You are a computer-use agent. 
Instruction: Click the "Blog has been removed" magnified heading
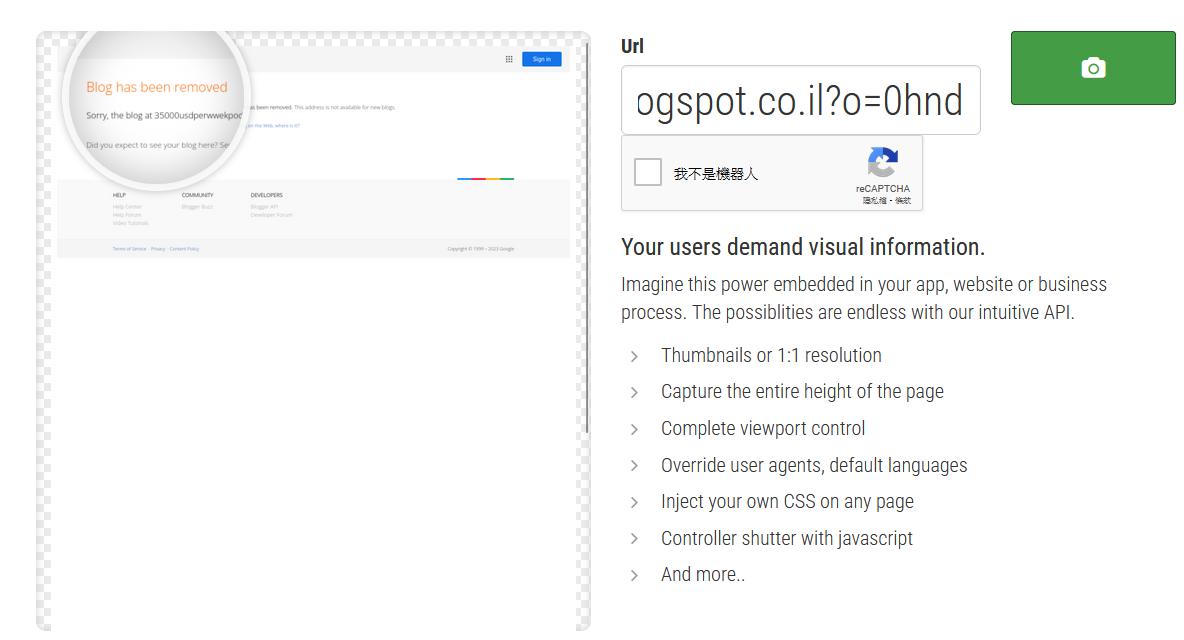coord(156,87)
